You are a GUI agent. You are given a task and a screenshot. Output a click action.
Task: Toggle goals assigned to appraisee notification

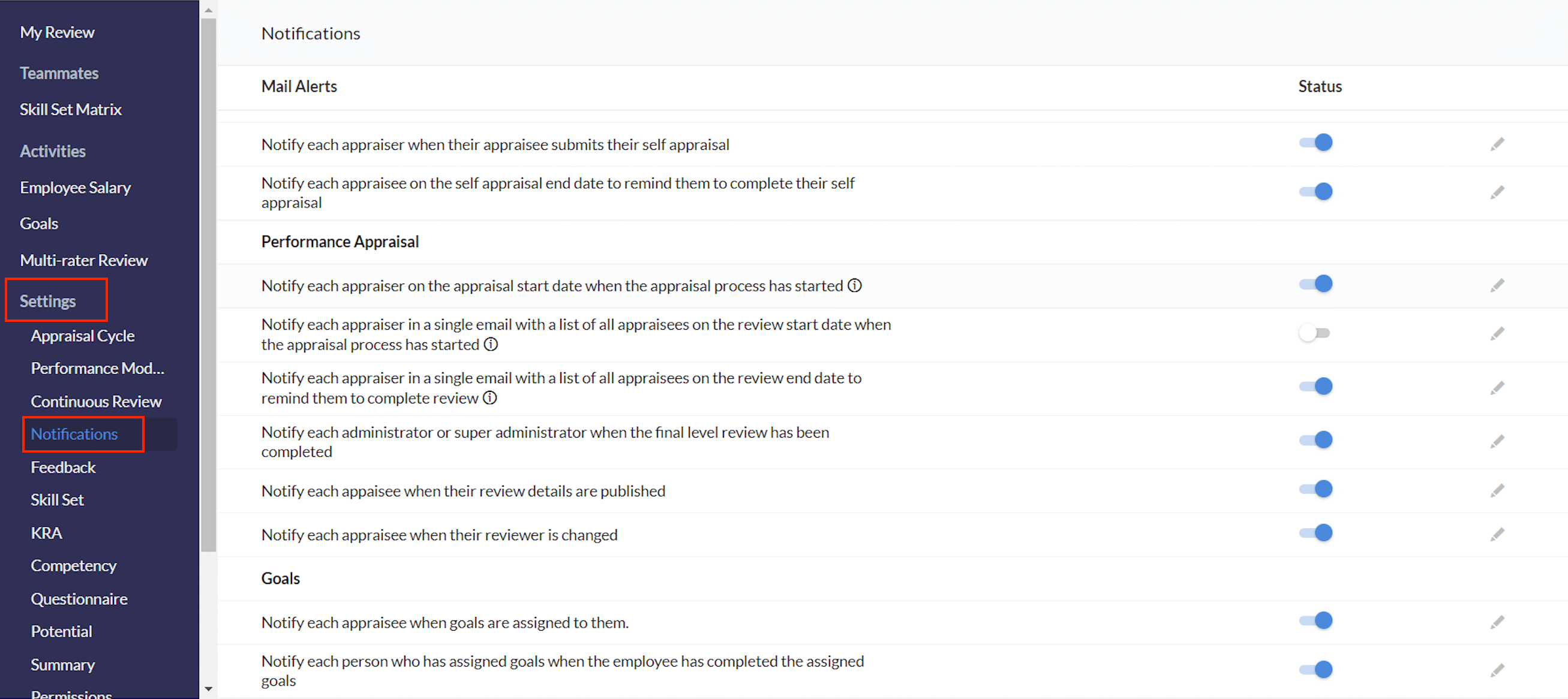(1316, 621)
